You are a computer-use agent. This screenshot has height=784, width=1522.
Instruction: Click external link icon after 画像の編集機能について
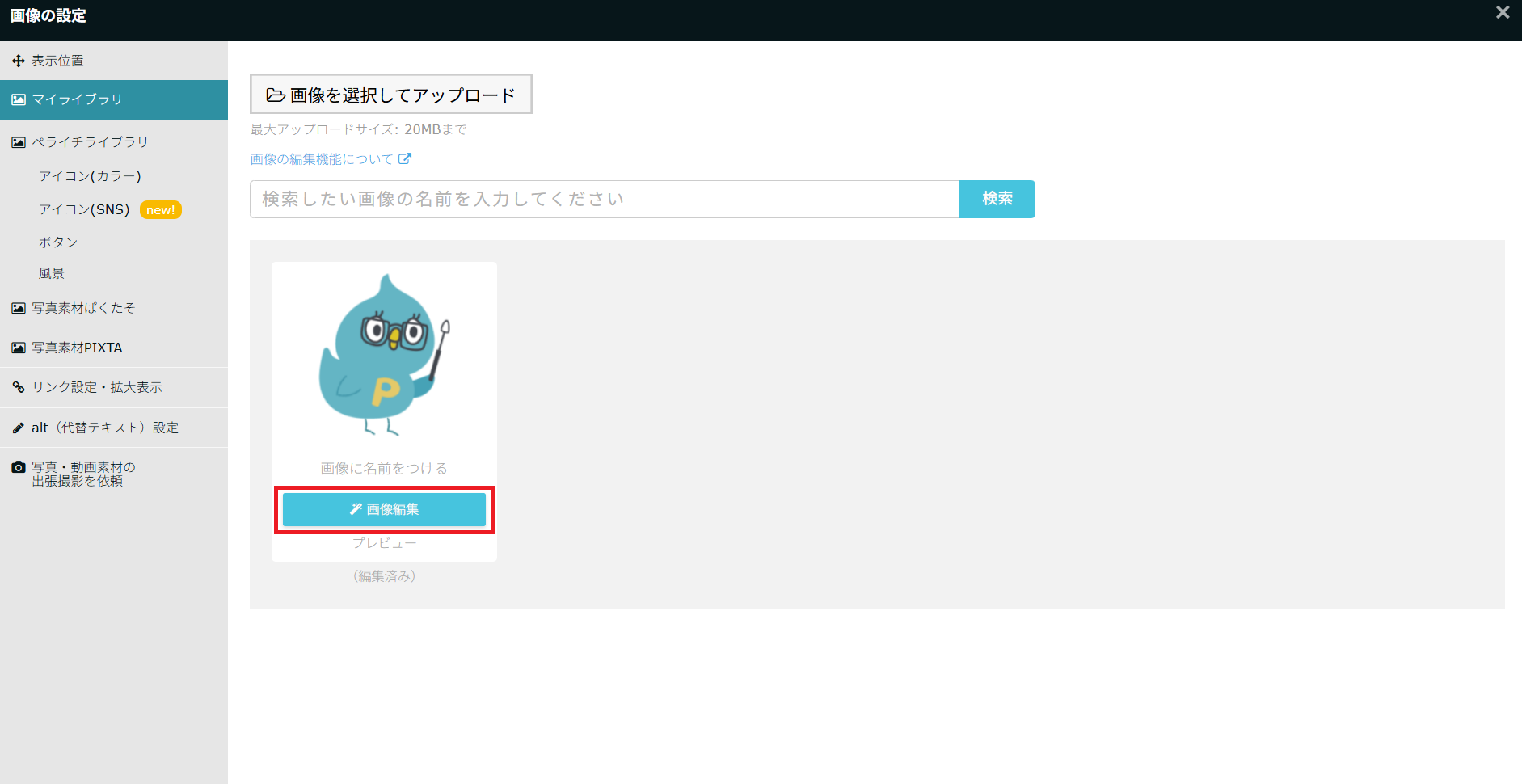405,158
